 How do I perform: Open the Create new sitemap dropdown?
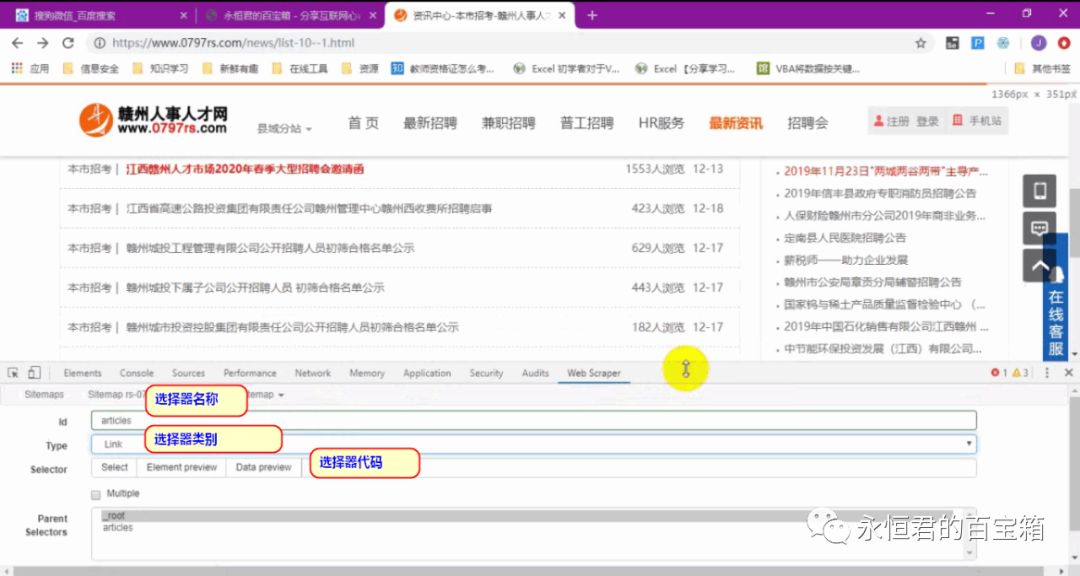pos(266,395)
